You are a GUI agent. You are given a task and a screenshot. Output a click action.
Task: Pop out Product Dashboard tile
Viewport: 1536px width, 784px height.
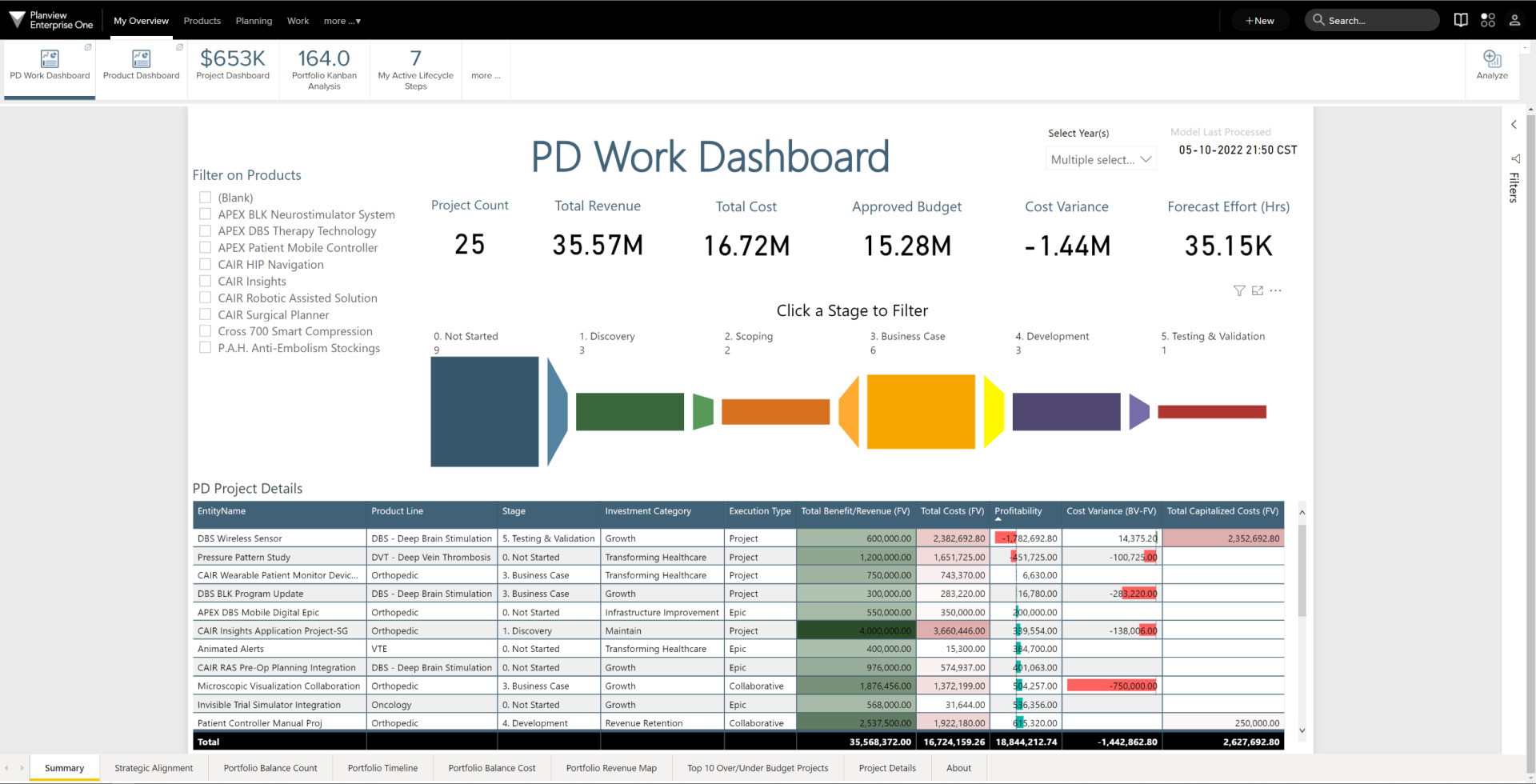pyautogui.click(x=179, y=47)
